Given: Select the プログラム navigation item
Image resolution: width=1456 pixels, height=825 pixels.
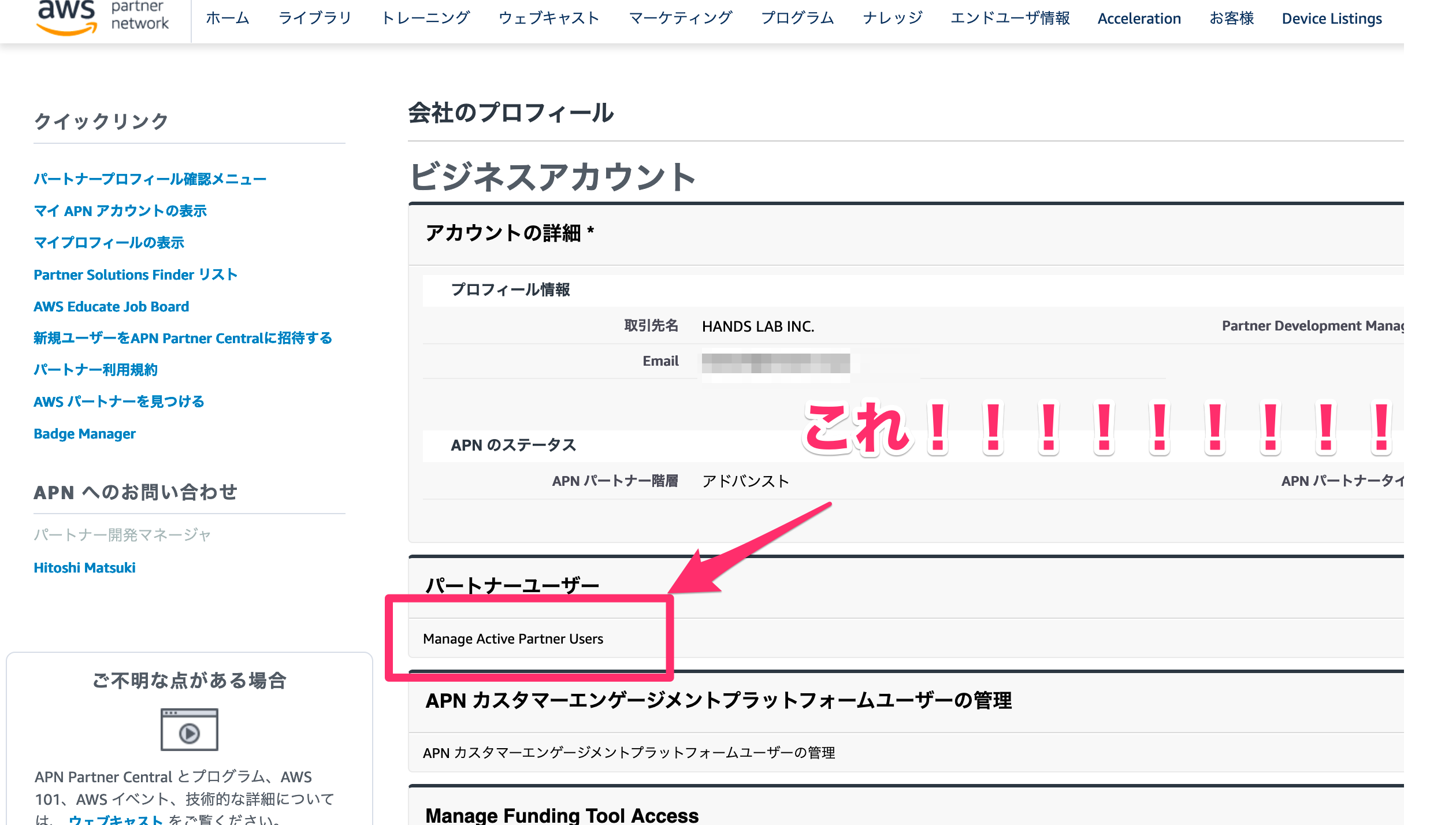Looking at the screenshot, I should coord(797,18).
